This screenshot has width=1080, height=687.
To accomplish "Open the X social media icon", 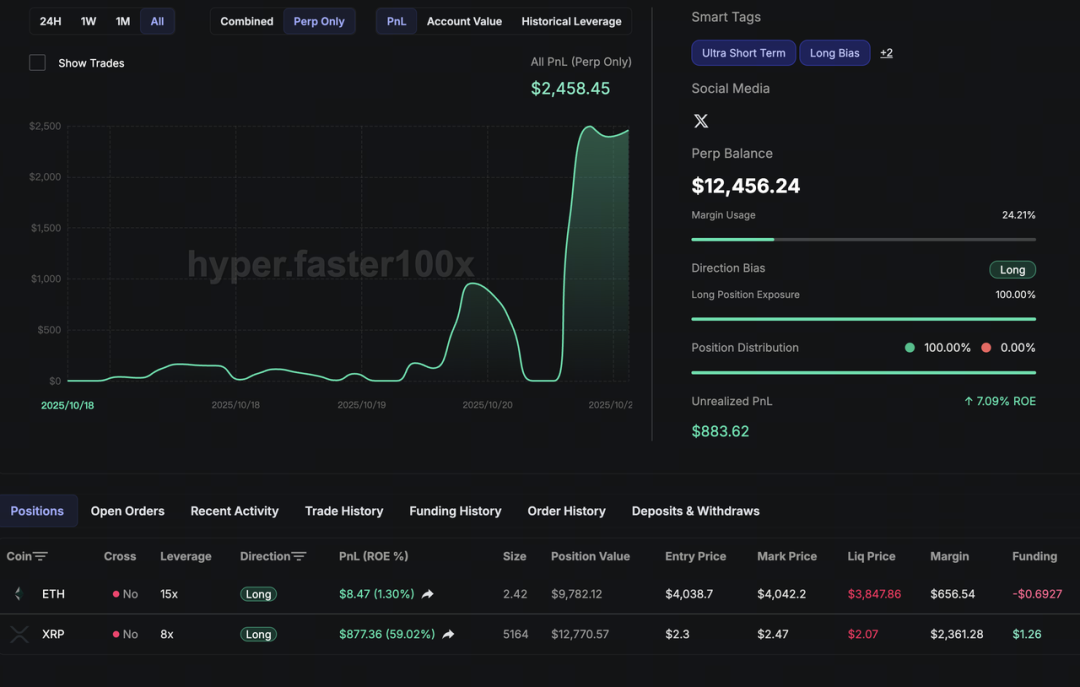I will coord(701,121).
